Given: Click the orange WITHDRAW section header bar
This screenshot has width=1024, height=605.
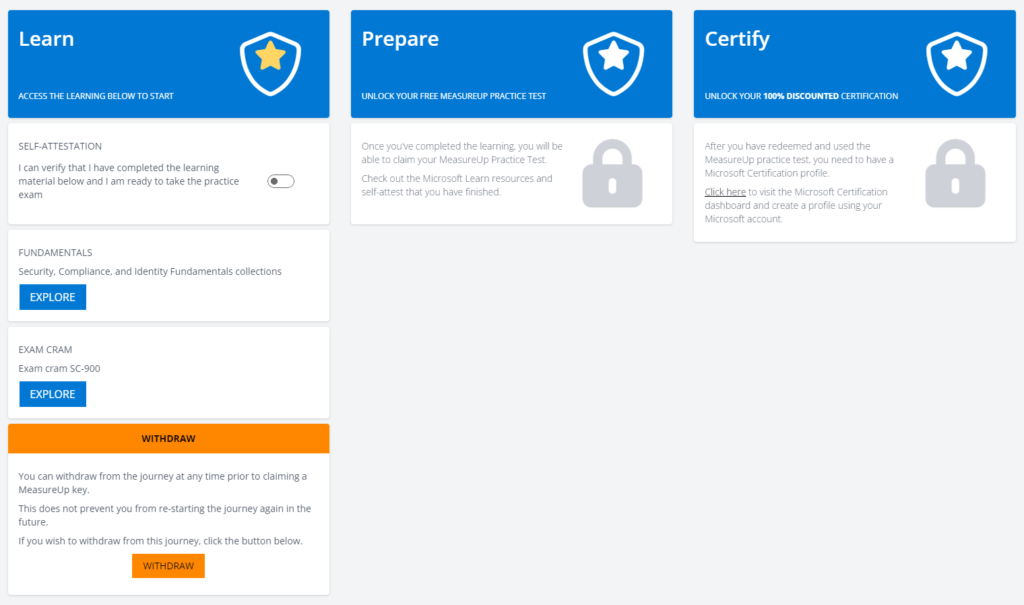Looking at the screenshot, I should pyautogui.click(x=168, y=438).
